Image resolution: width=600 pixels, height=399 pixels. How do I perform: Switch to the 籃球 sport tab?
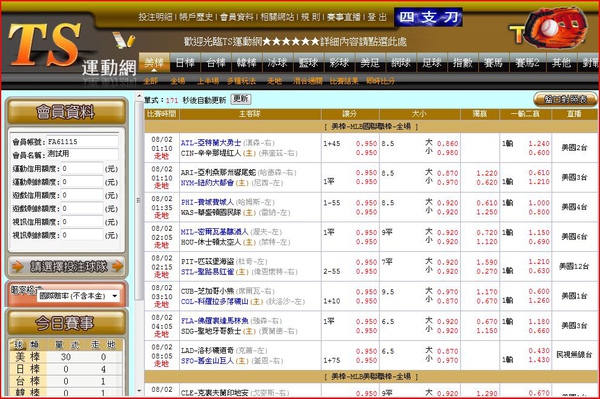coord(308,62)
